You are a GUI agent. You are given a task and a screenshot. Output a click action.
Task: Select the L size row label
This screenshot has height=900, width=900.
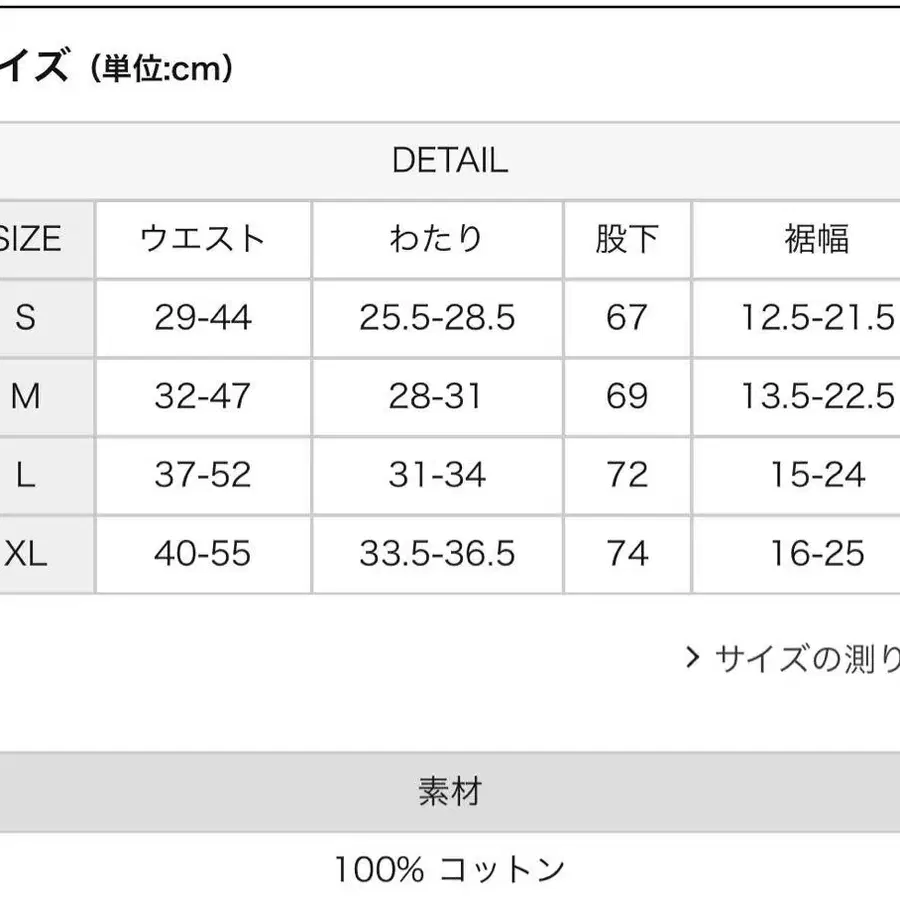[x=26, y=474]
